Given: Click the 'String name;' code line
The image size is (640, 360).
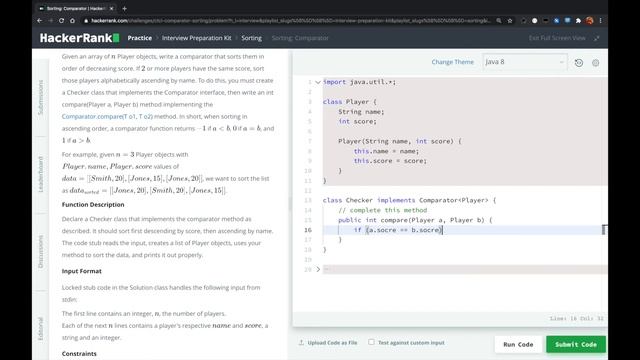Looking at the screenshot, I should click(x=361, y=111).
